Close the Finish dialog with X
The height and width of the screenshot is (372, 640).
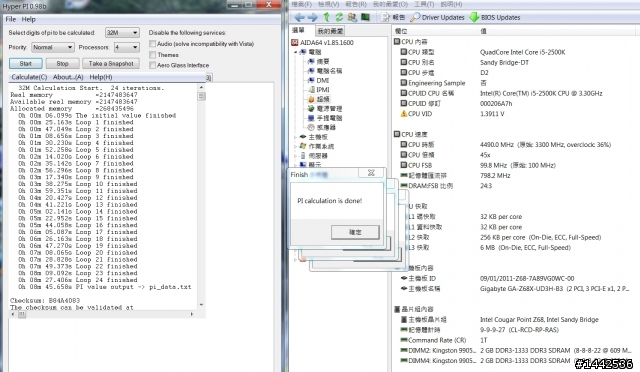(x=371, y=173)
